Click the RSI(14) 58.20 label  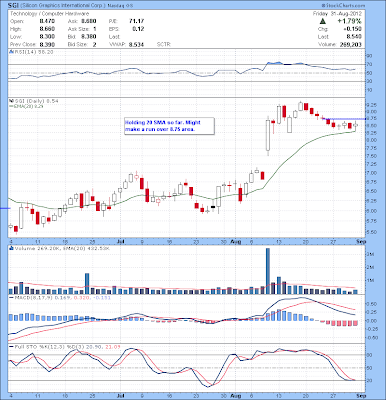pyautogui.click(x=33, y=52)
